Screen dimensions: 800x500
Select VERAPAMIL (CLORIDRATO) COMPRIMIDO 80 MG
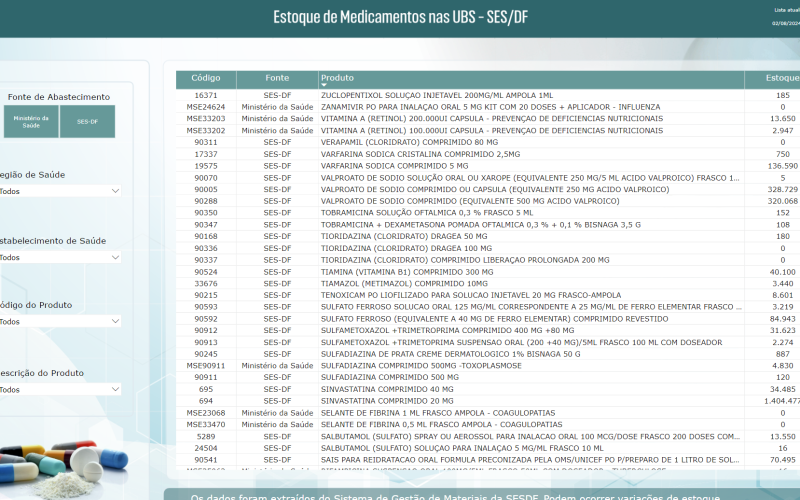(x=409, y=142)
